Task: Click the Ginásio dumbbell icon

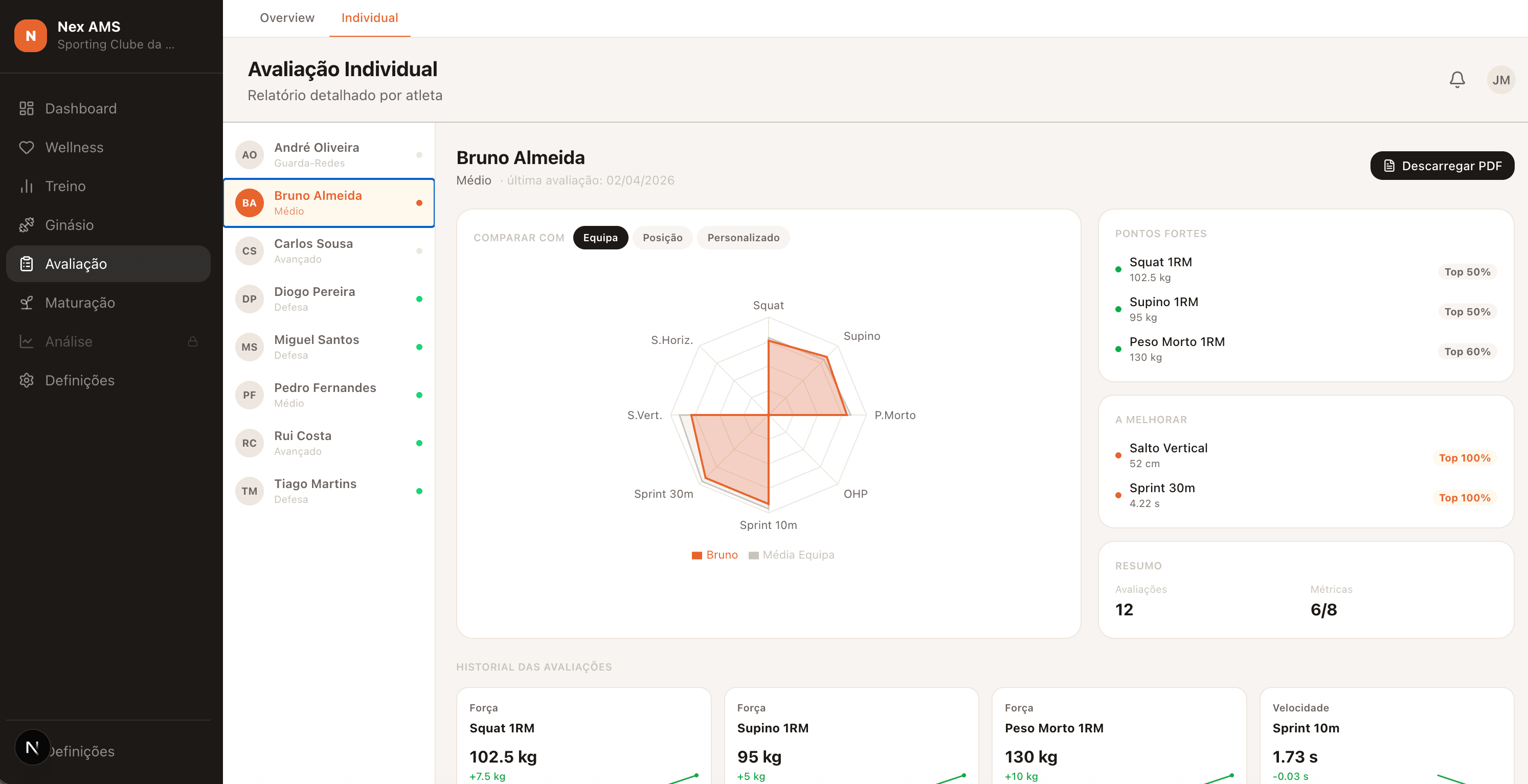Action: click(26, 225)
